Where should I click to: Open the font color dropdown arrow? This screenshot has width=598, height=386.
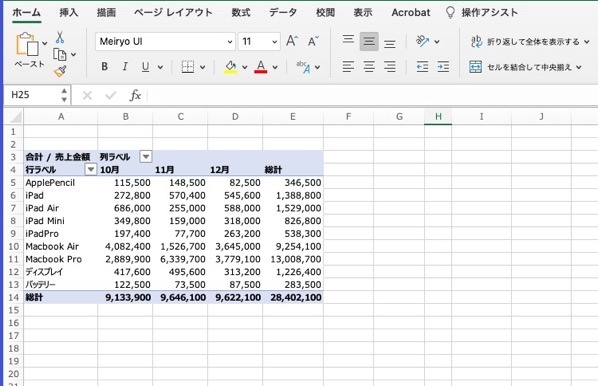click(275, 67)
